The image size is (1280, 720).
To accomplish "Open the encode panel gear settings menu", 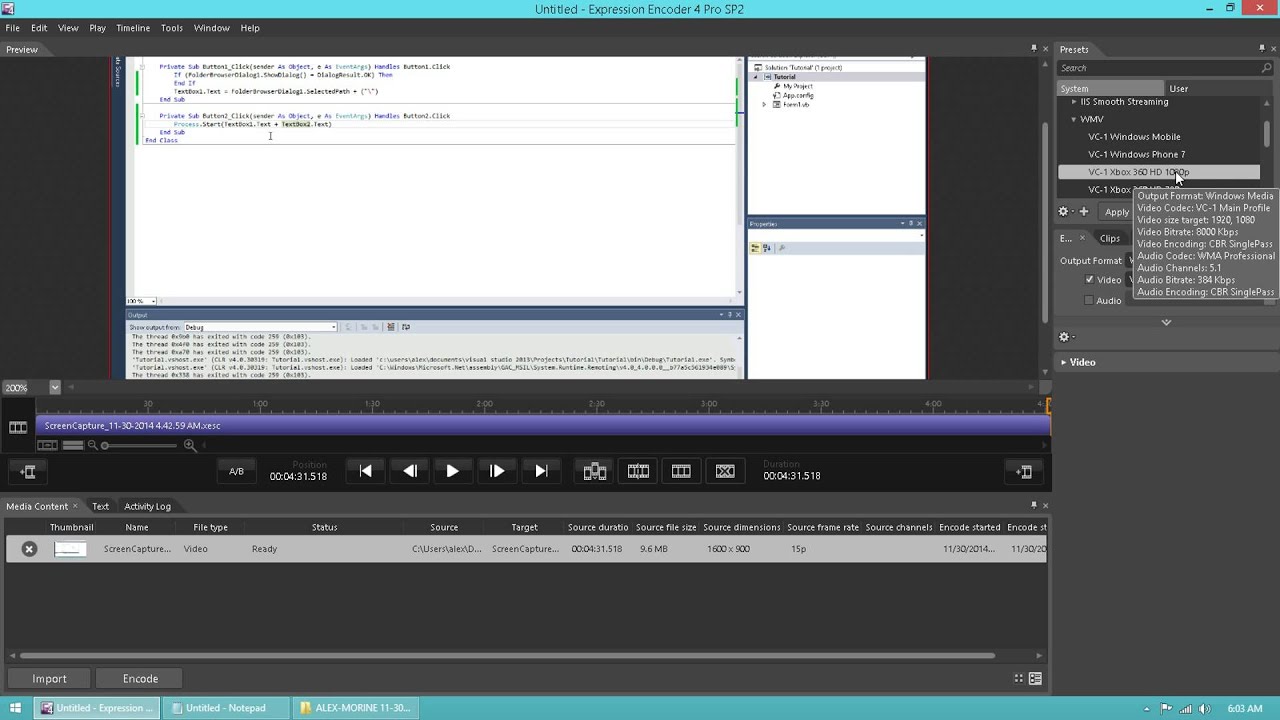I will point(1064,337).
